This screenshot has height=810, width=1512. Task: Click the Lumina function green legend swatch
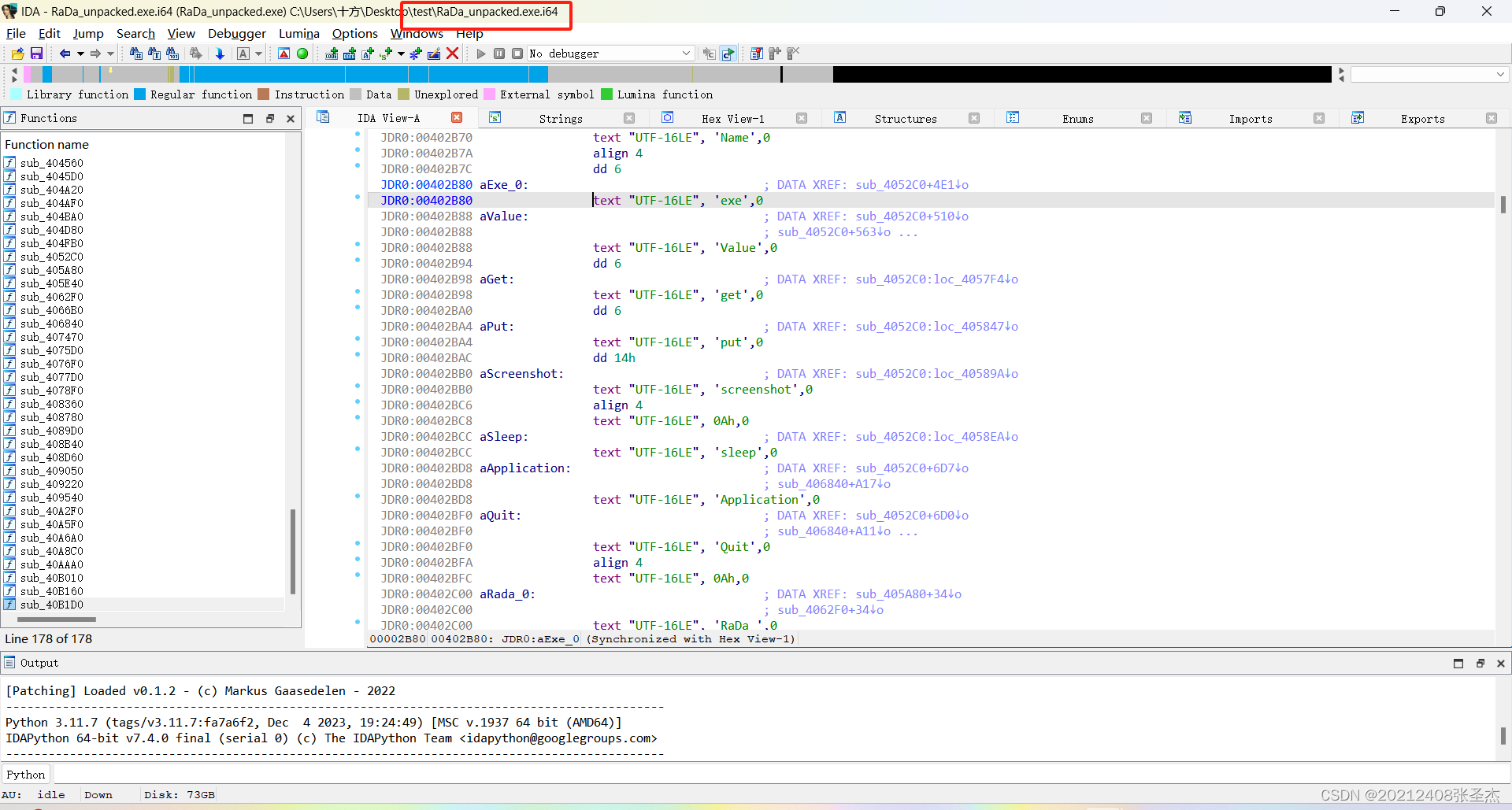pos(606,94)
